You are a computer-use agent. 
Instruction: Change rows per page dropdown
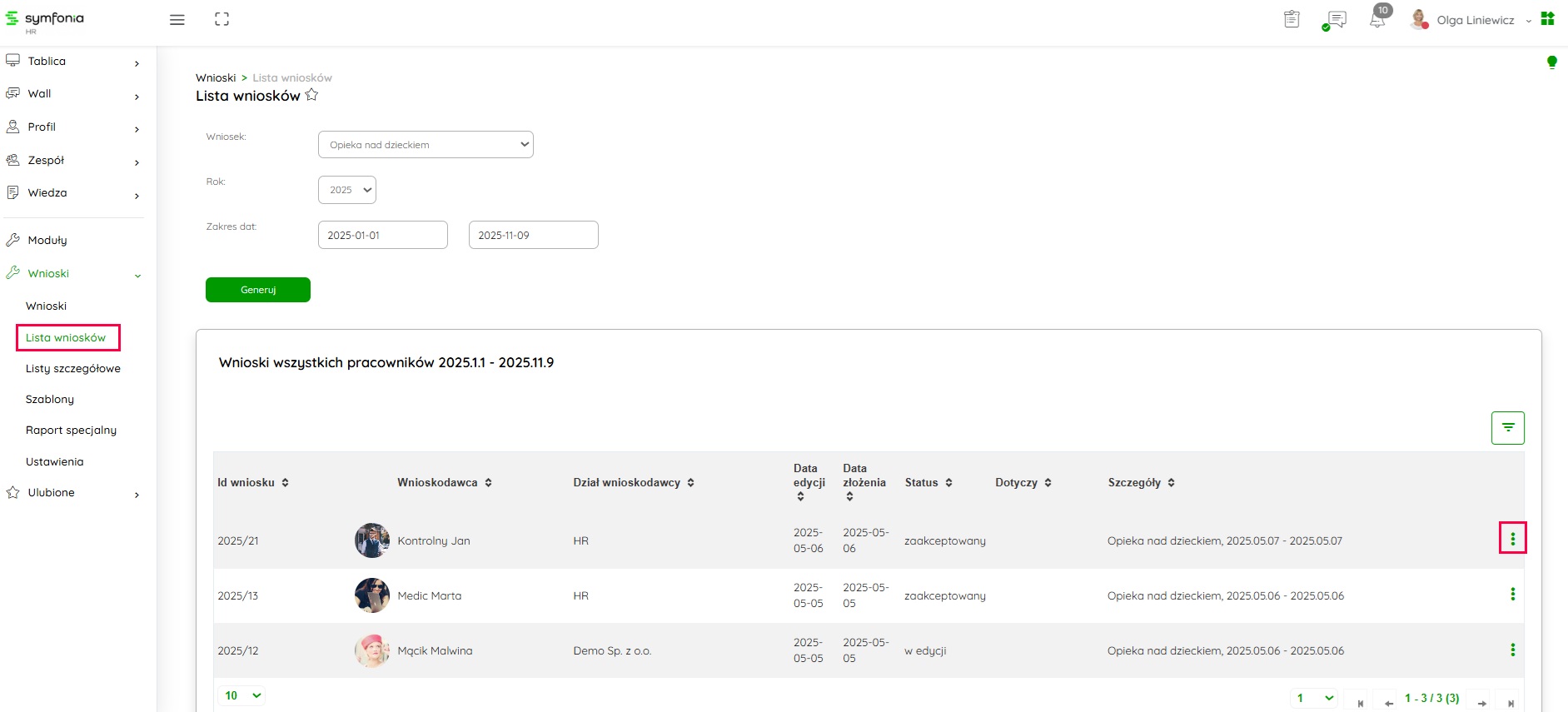[242, 695]
